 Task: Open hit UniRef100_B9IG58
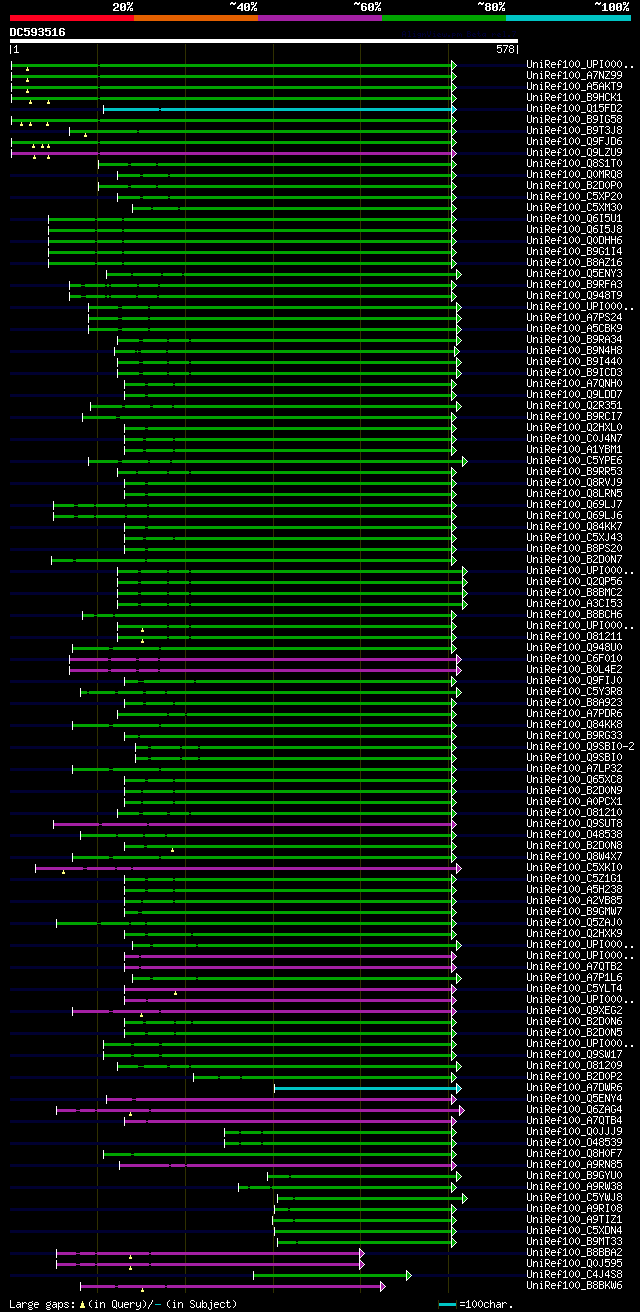574,120
